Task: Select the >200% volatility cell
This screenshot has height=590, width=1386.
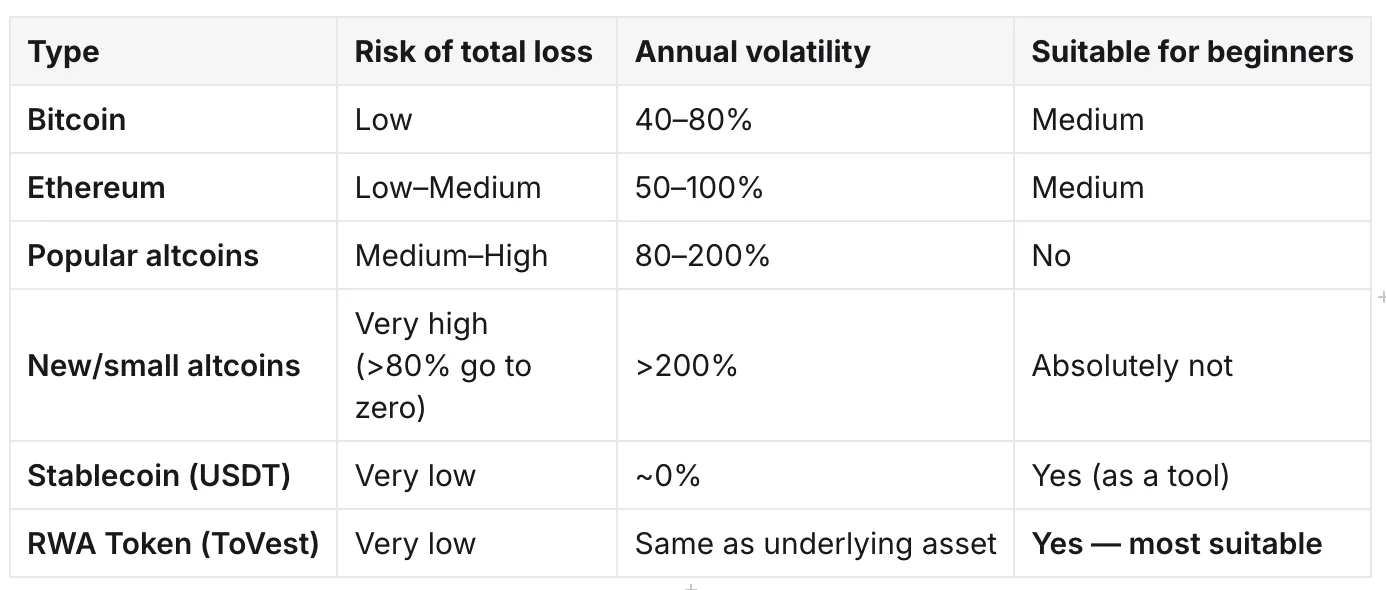Action: click(x=815, y=365)
